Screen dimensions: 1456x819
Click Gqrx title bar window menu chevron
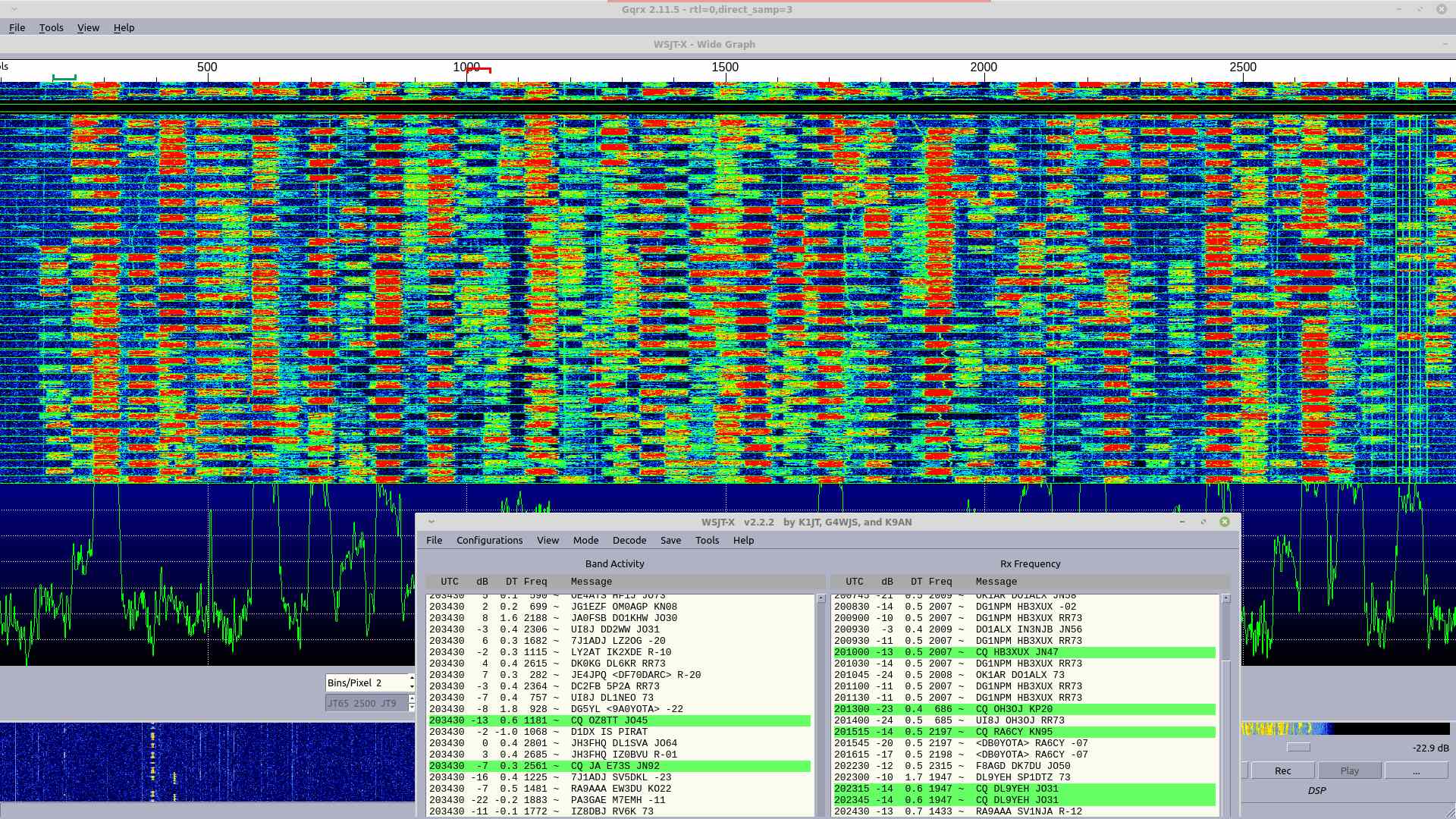[14, 9]
